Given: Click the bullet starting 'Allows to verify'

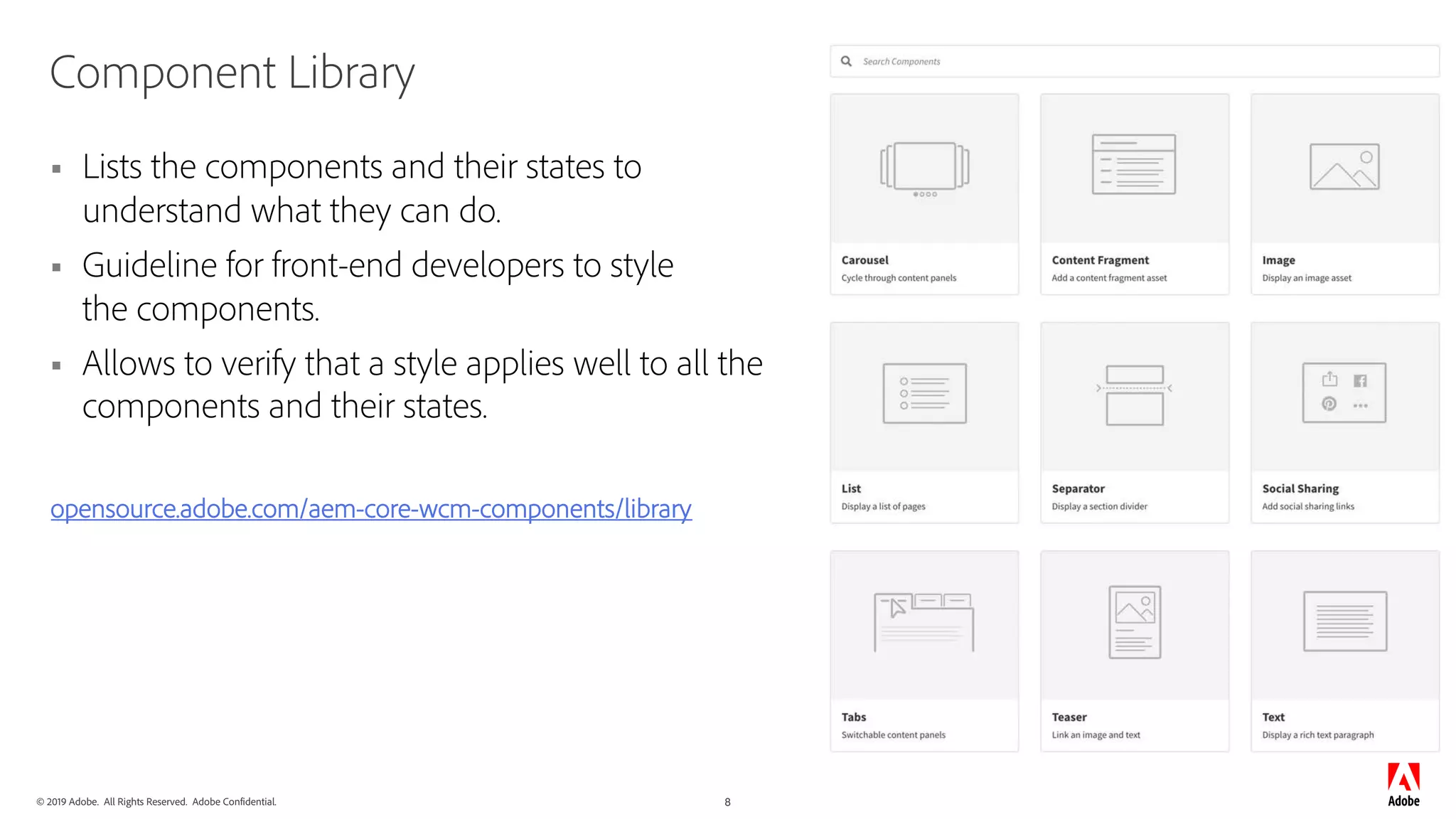Looking at the screenshot, I should coord(422,385).
